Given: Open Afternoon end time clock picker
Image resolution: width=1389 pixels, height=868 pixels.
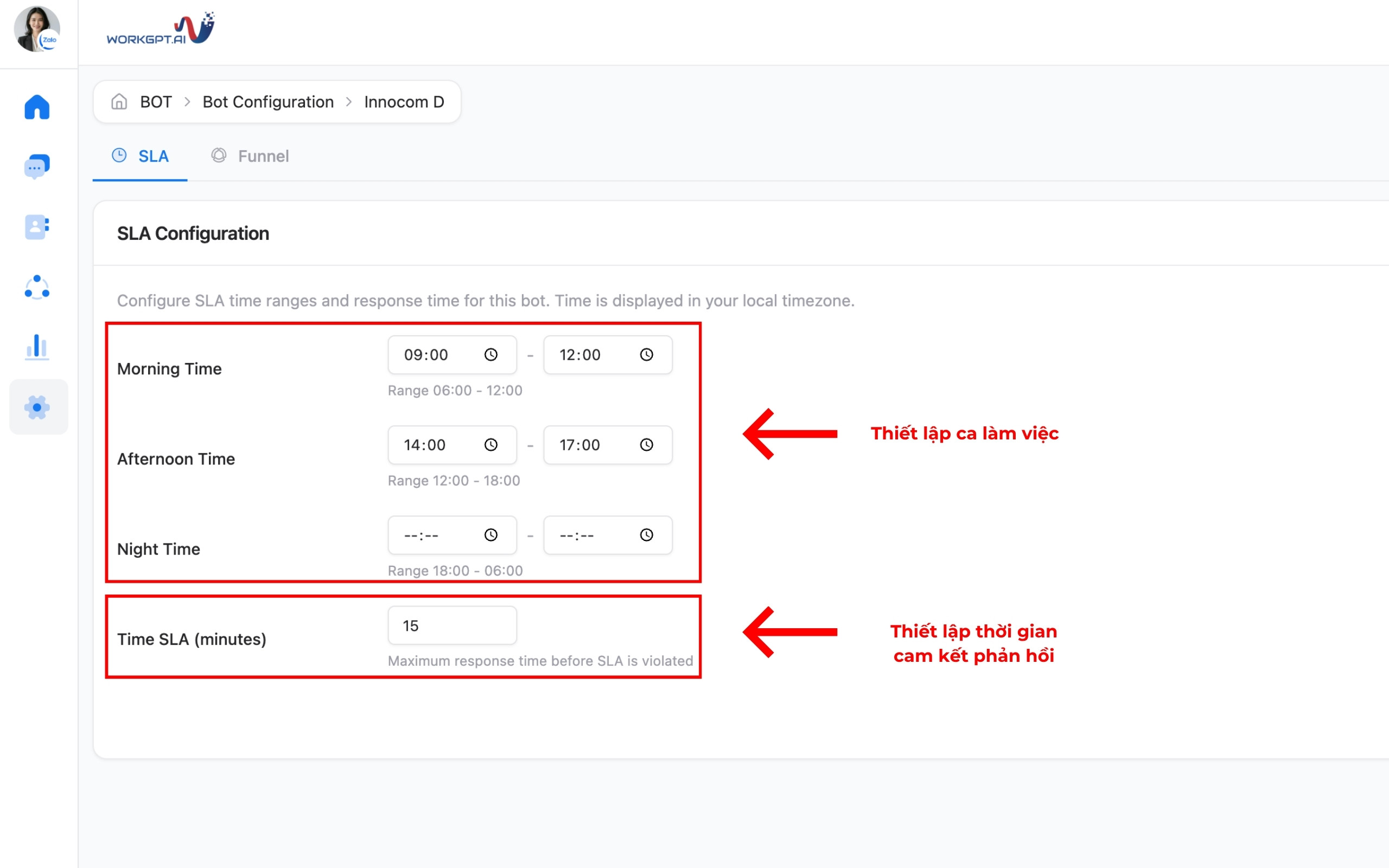Looking at the screenshot, I should click(646, 445).
